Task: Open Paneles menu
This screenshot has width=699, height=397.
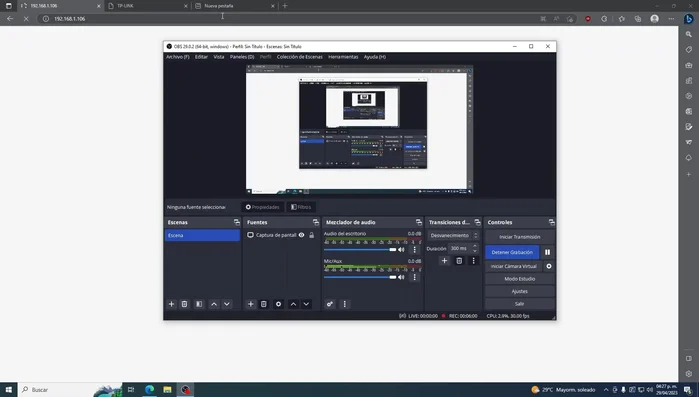Action: (242, 57)
